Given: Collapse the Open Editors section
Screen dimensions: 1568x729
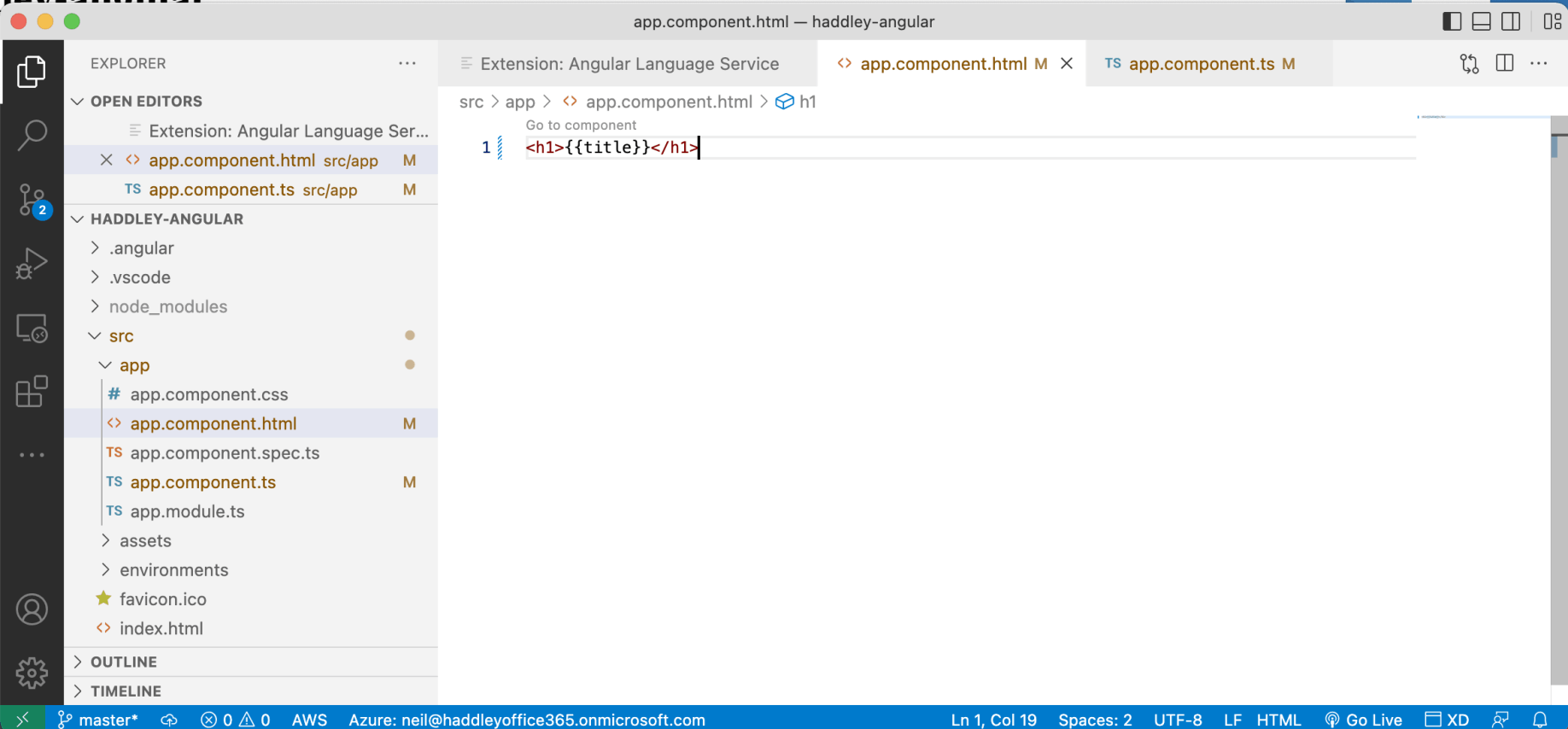Looking at the screenshot, I should click(251, 102).
